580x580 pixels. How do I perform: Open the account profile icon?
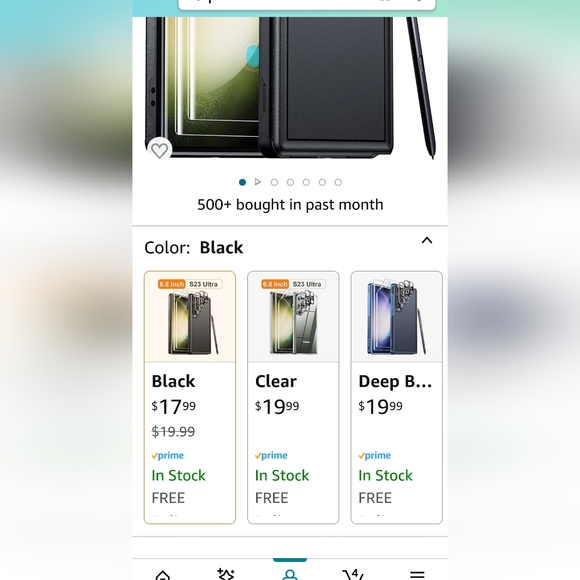click(290, 575)
